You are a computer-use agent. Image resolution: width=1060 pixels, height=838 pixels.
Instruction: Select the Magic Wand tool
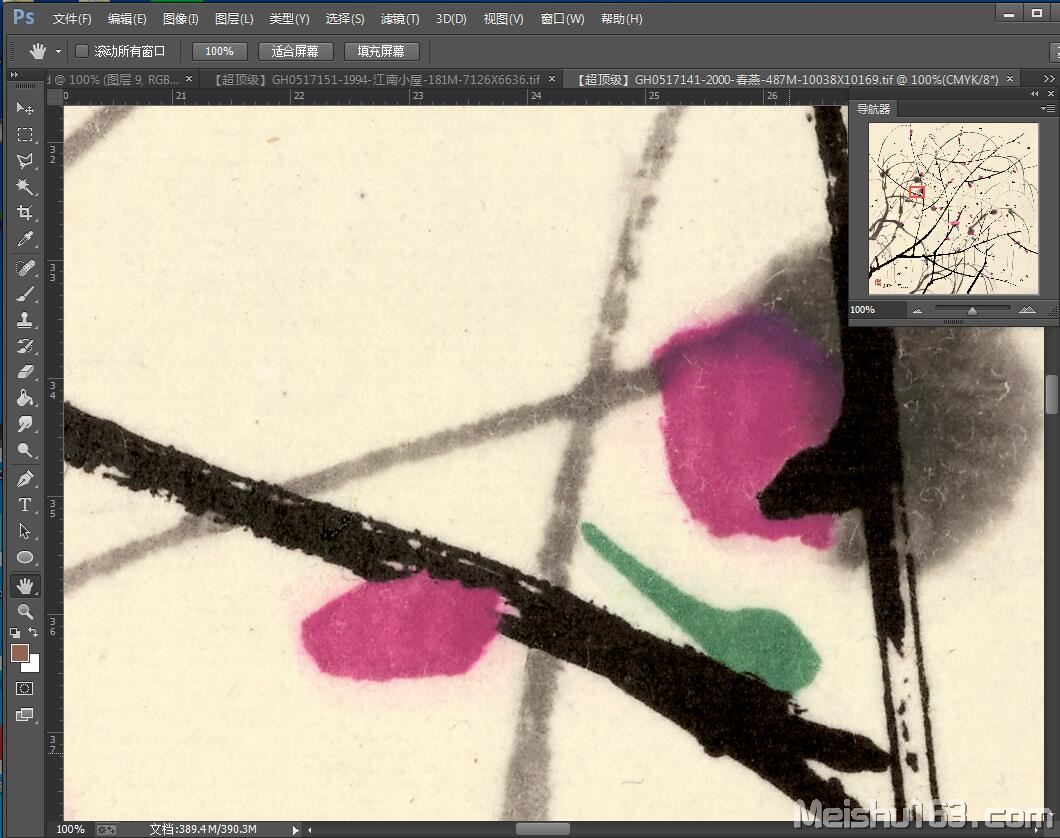[x=25, y=187]
